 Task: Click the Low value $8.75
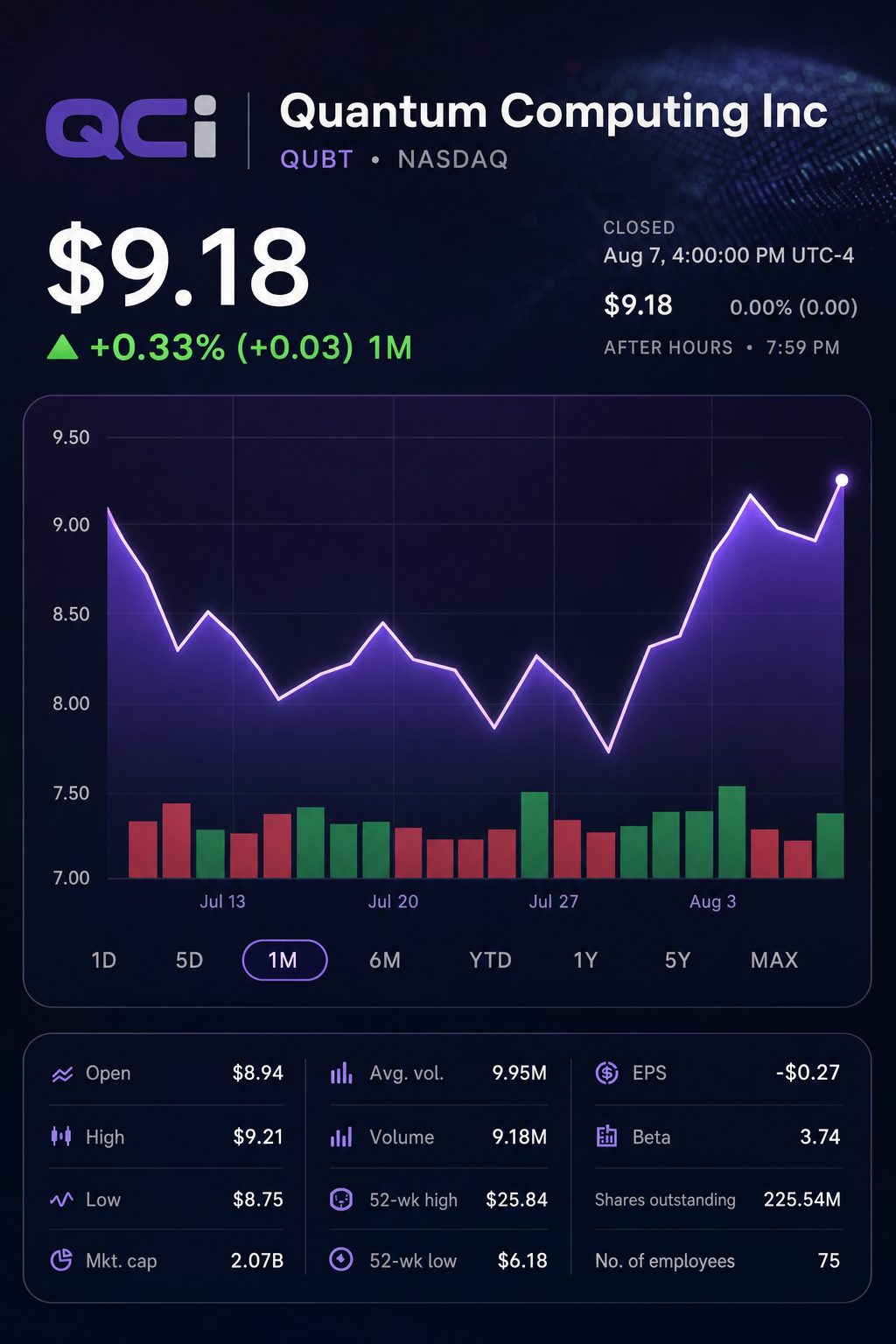tap(258, 1200)
